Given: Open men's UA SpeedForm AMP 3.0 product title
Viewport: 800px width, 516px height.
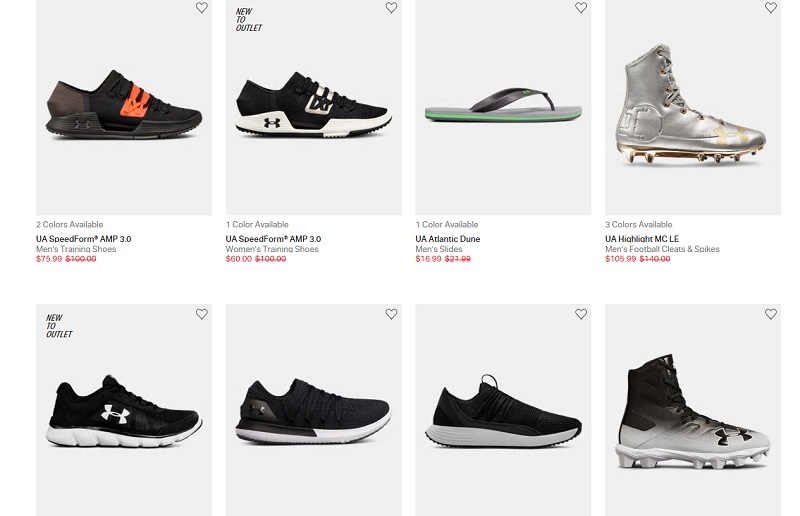Looking at the screenshot, I should pyautogui.click(x=84, y=238).
